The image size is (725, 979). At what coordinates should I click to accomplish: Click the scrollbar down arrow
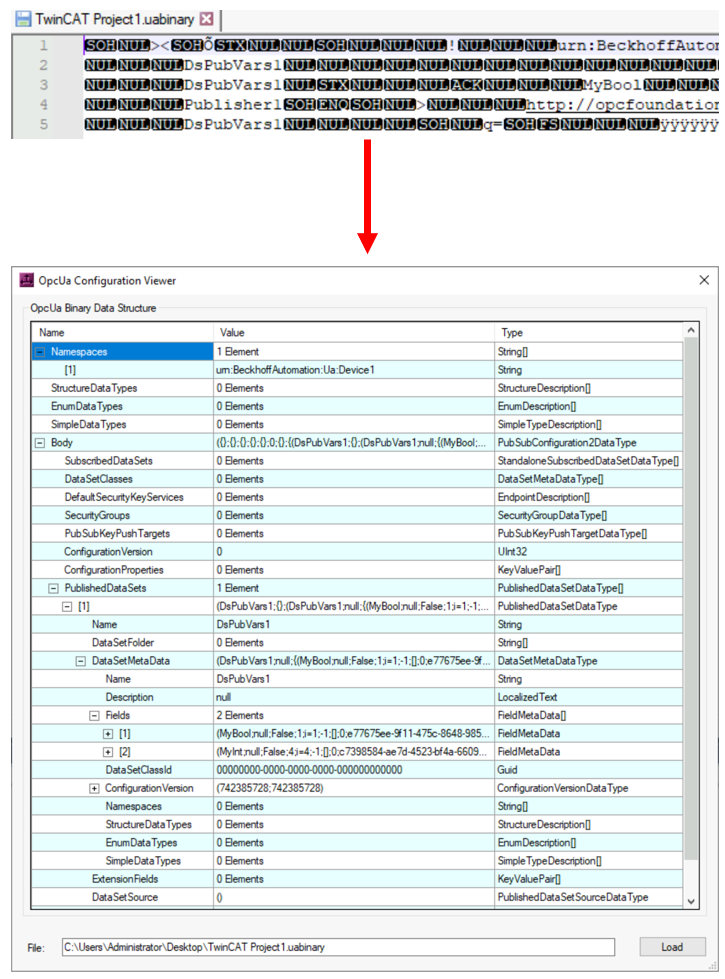click(x=691, y=901)
